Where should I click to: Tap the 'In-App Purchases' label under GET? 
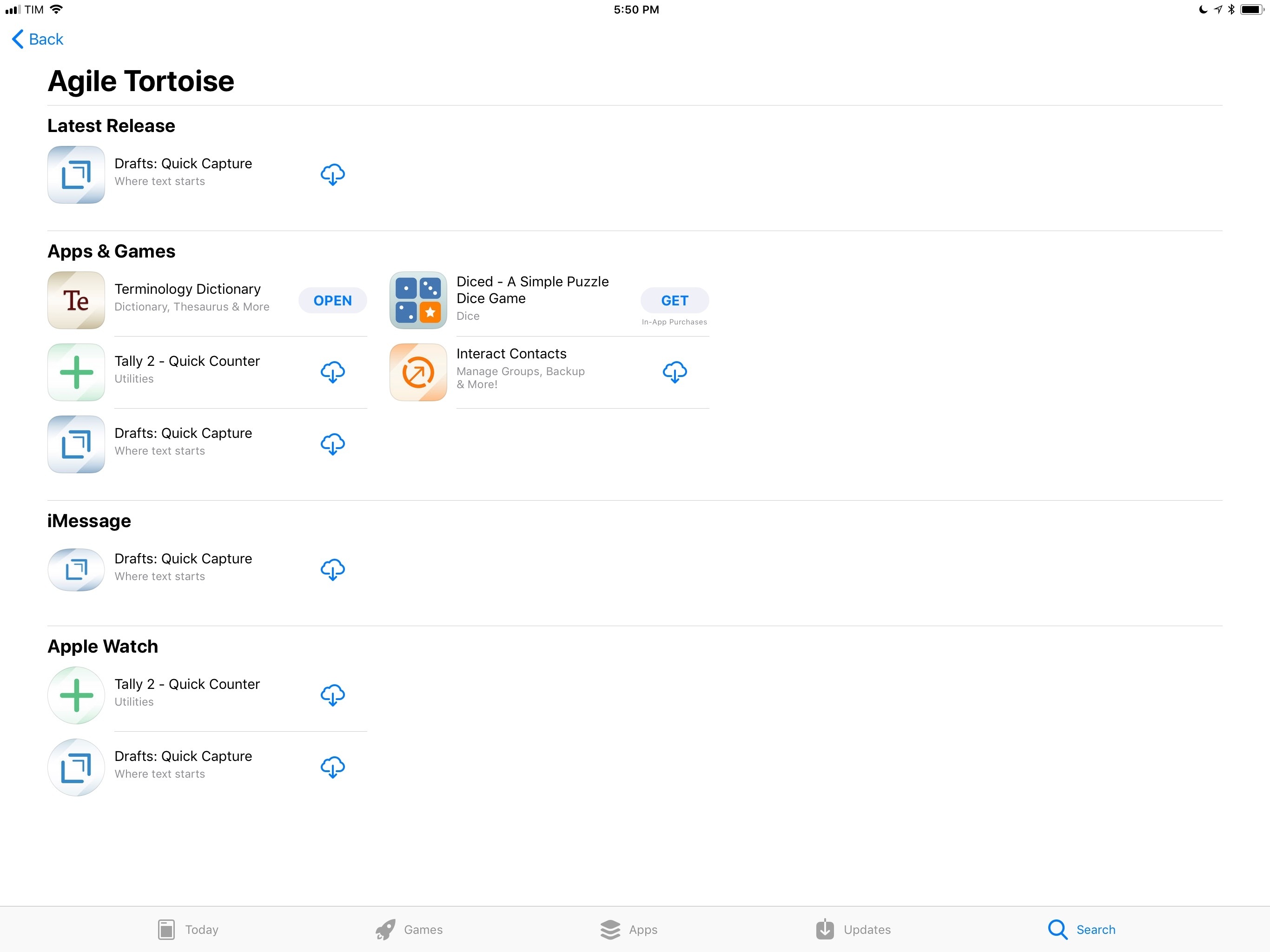675,322
